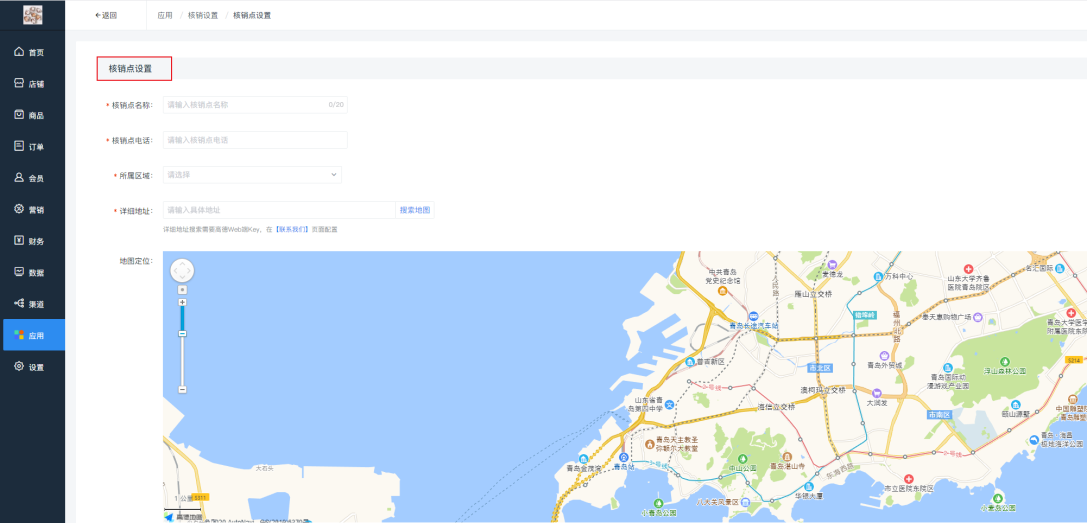This screenshot has height=523, width=1087.
Task: Click the map zoom-out minus button
Action: coord(182,389)
